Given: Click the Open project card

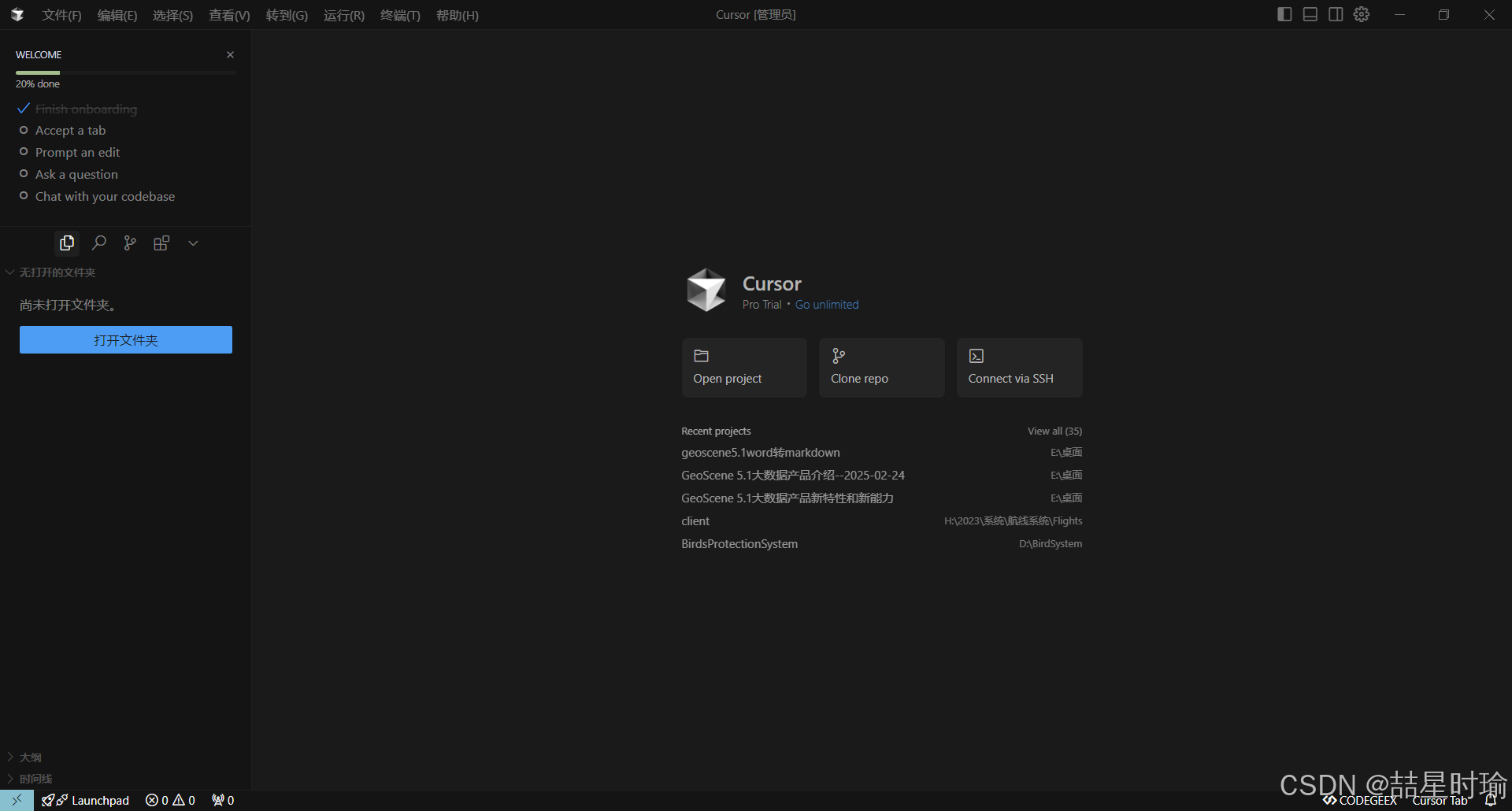Looking at the screenshot, I should 744,368.
